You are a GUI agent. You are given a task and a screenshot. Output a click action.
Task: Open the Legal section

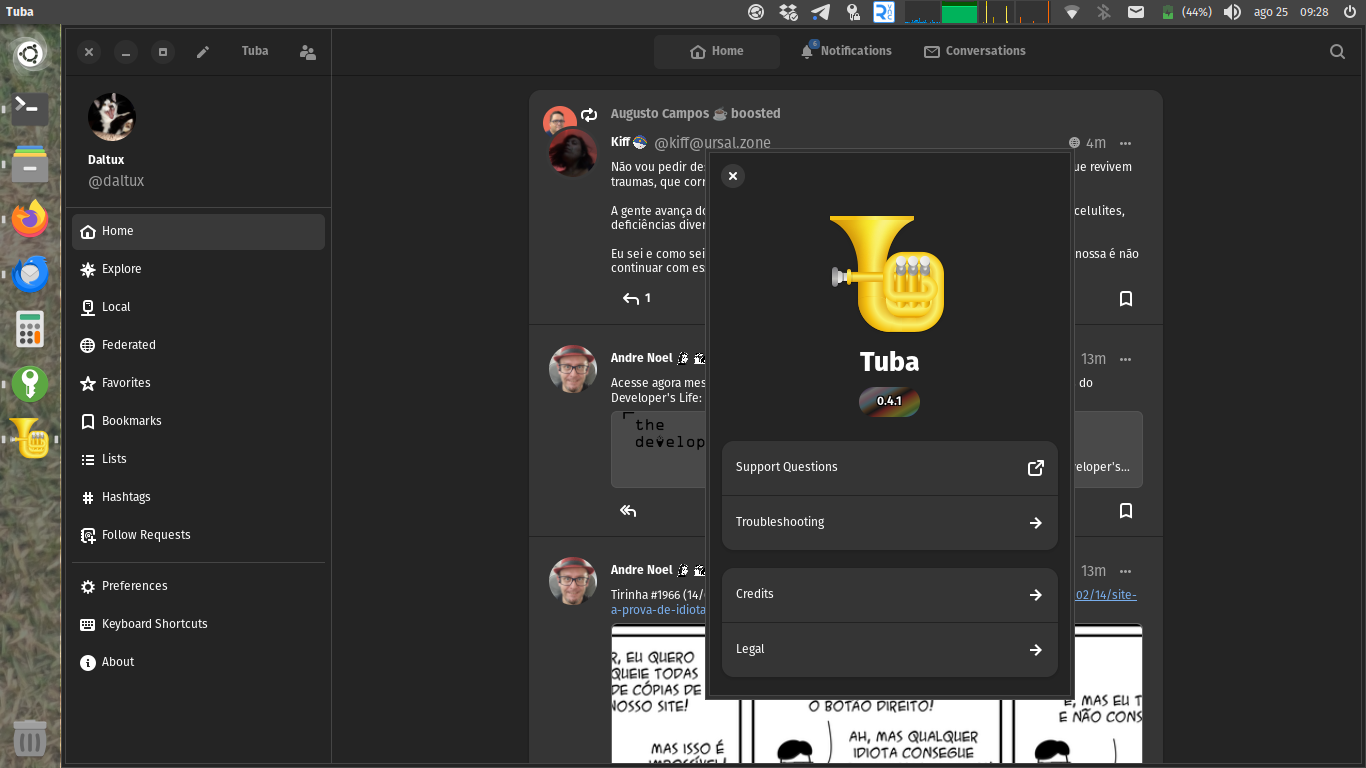pyautogui.click(x=889, y=649)
